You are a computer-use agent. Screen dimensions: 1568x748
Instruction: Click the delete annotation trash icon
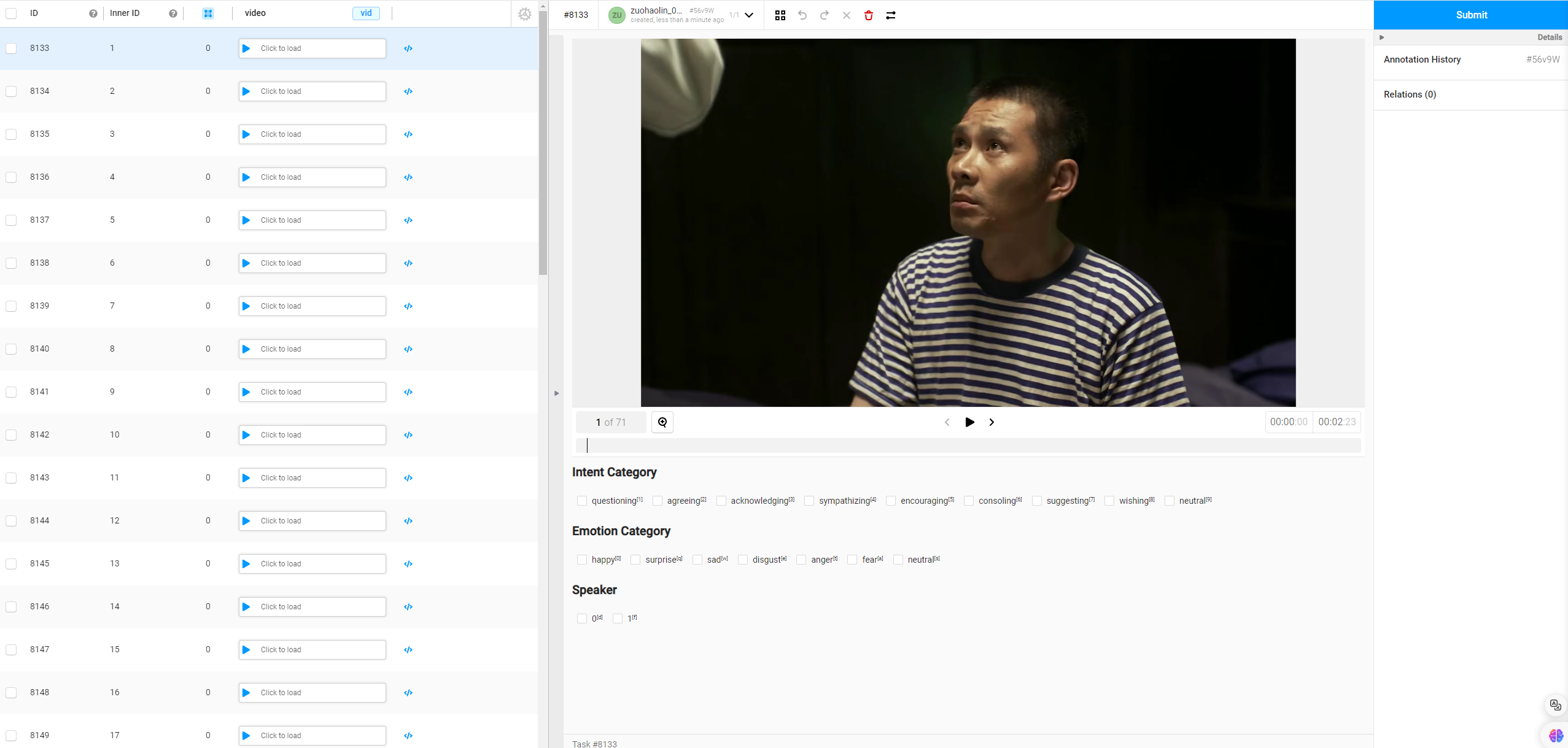pyautogui.click(x=868, y=15)
